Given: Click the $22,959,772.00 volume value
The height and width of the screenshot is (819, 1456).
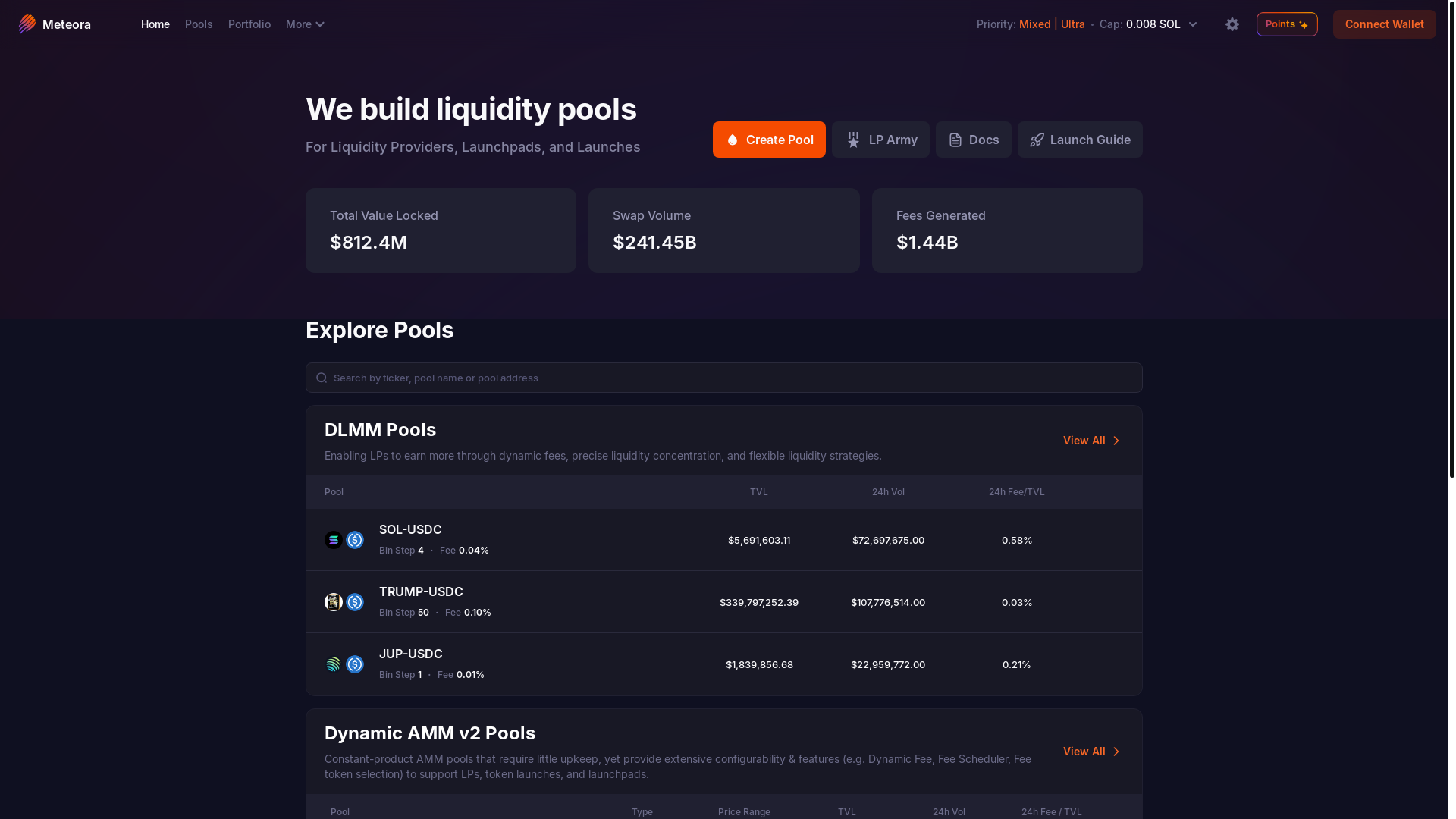Looking at the screenshot, I should click(888, 665).
